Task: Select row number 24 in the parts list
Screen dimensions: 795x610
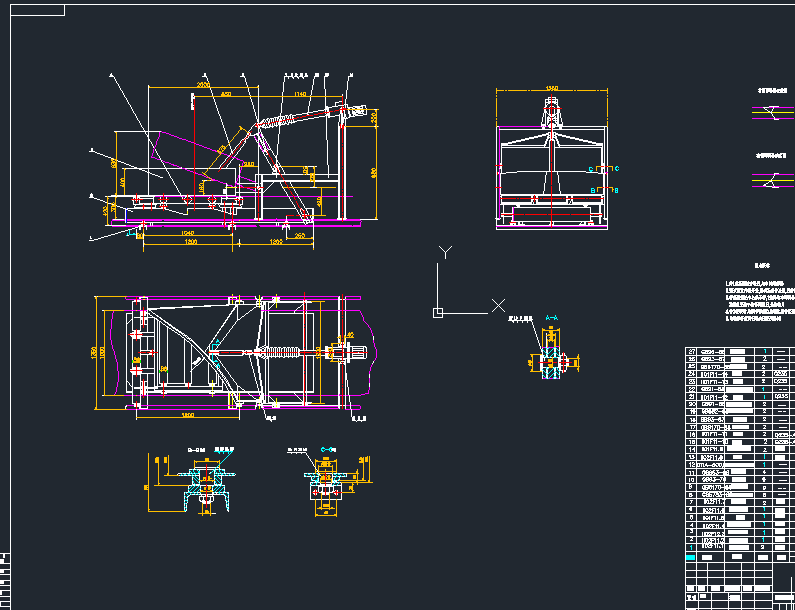Action: (x=692, y=374)
